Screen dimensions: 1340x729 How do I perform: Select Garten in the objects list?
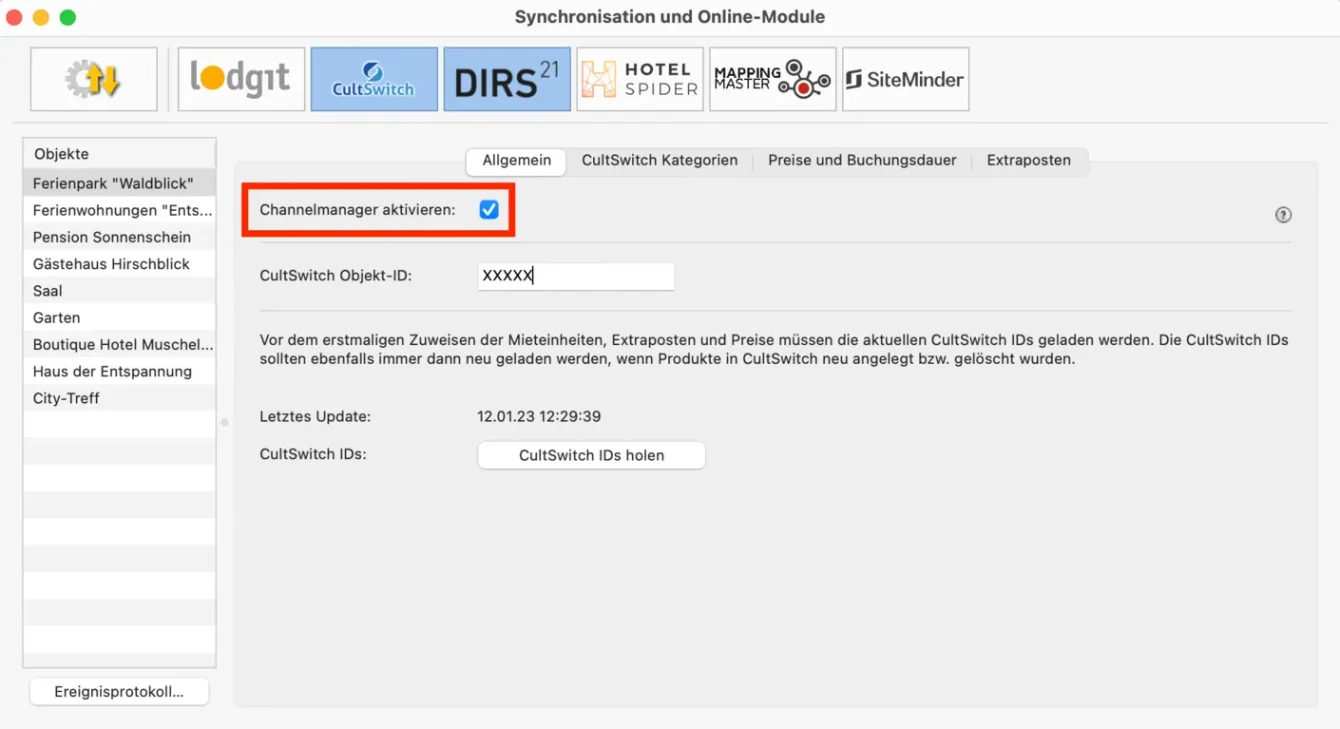pos(119,318)
